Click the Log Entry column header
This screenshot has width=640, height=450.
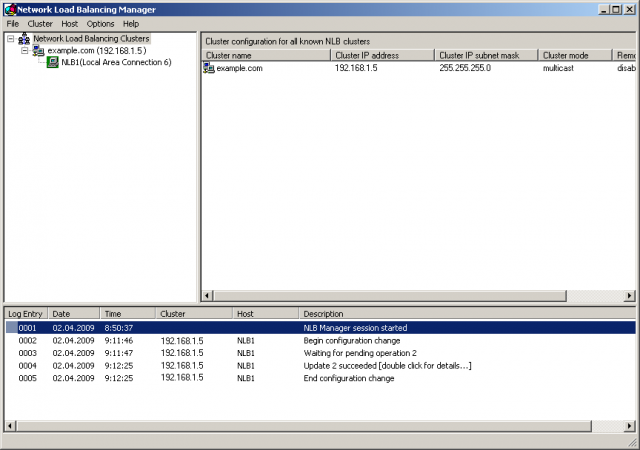[26, 314]
